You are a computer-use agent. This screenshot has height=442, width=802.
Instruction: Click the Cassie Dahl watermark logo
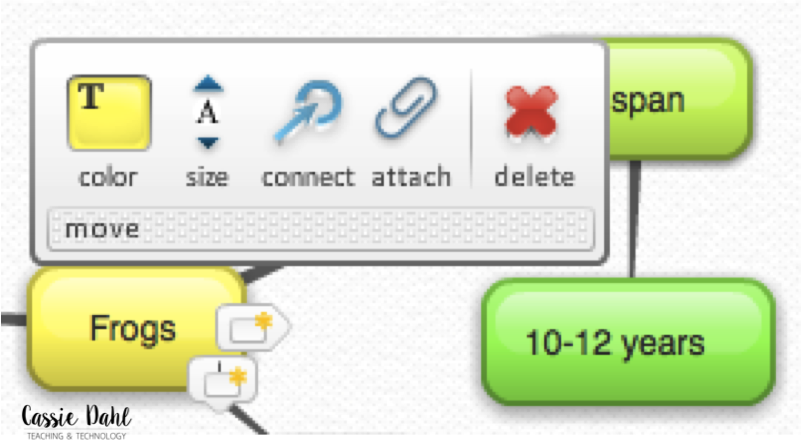(76, 422)
